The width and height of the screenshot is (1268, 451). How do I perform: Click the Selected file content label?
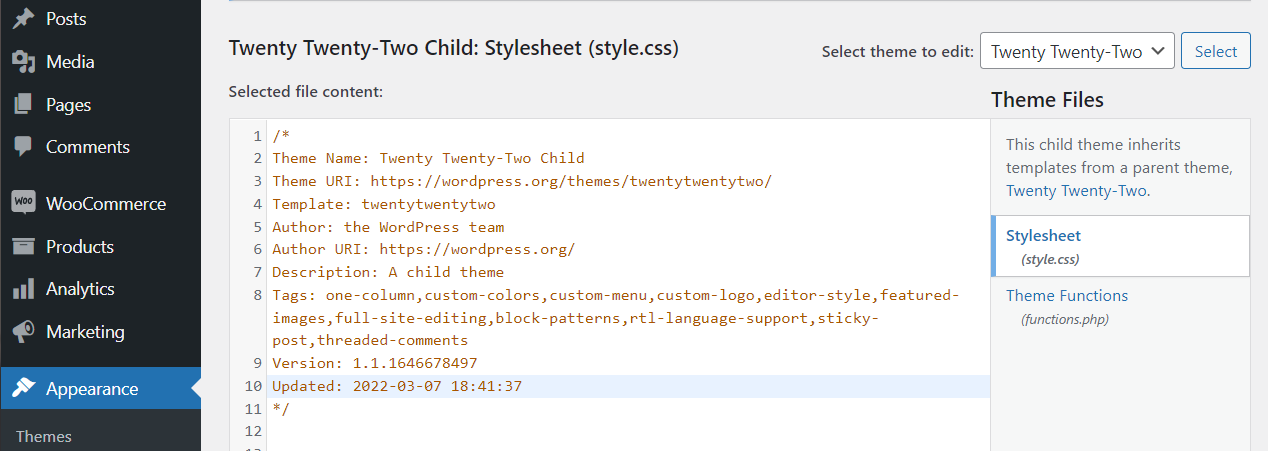point(306,92)
